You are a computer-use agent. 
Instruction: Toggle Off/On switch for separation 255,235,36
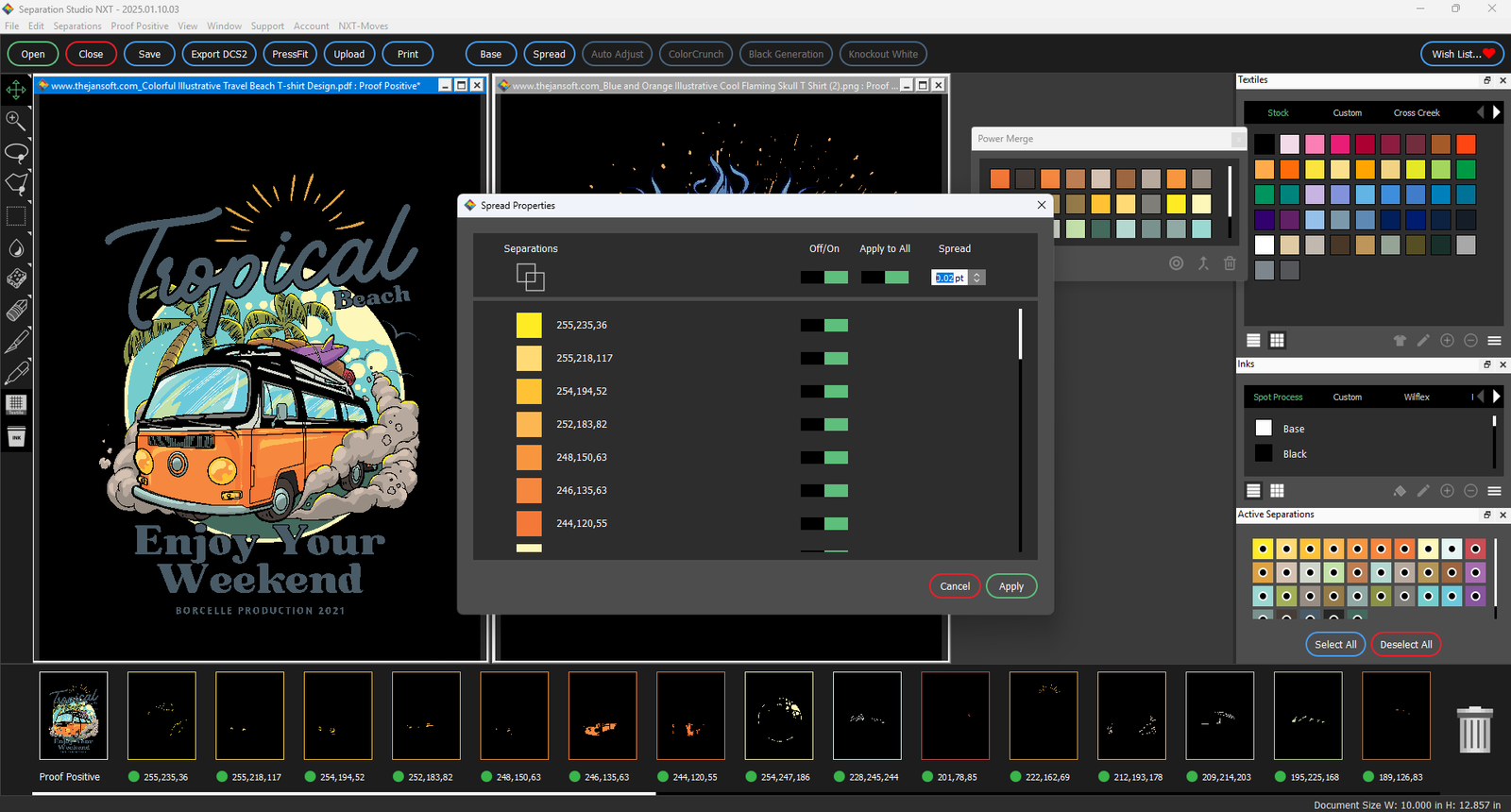pos(824,325)
